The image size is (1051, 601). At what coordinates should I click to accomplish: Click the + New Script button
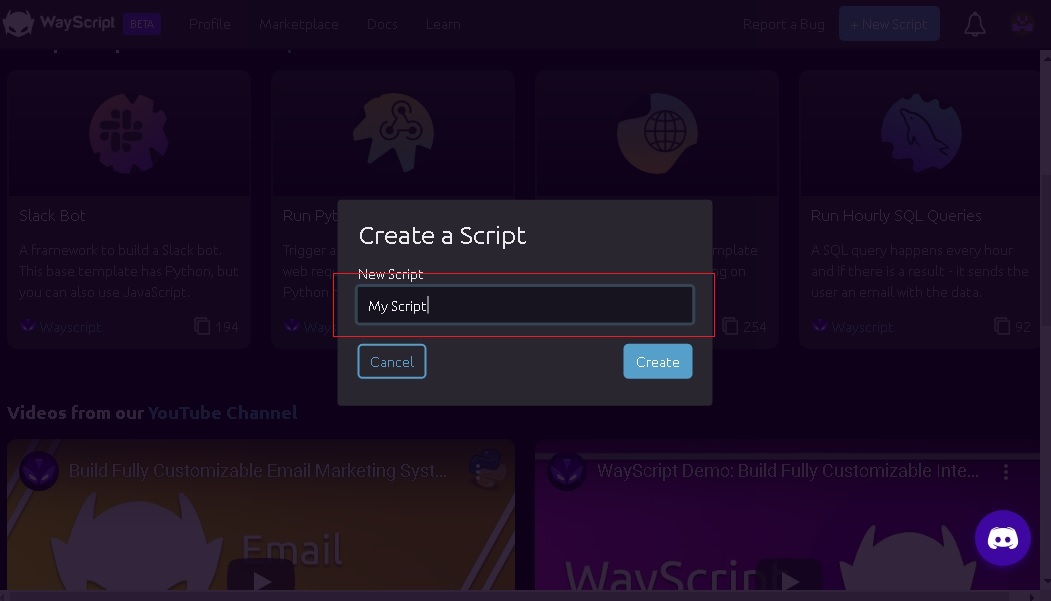point(889,23)
